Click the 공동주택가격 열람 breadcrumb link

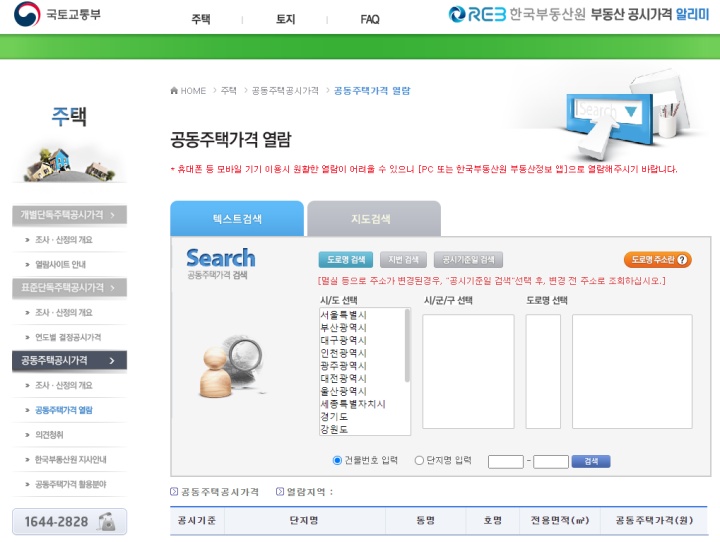point(372,90)
